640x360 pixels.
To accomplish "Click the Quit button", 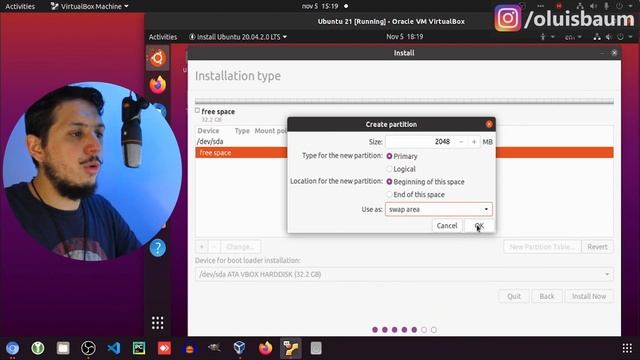I will coord(514,296).
